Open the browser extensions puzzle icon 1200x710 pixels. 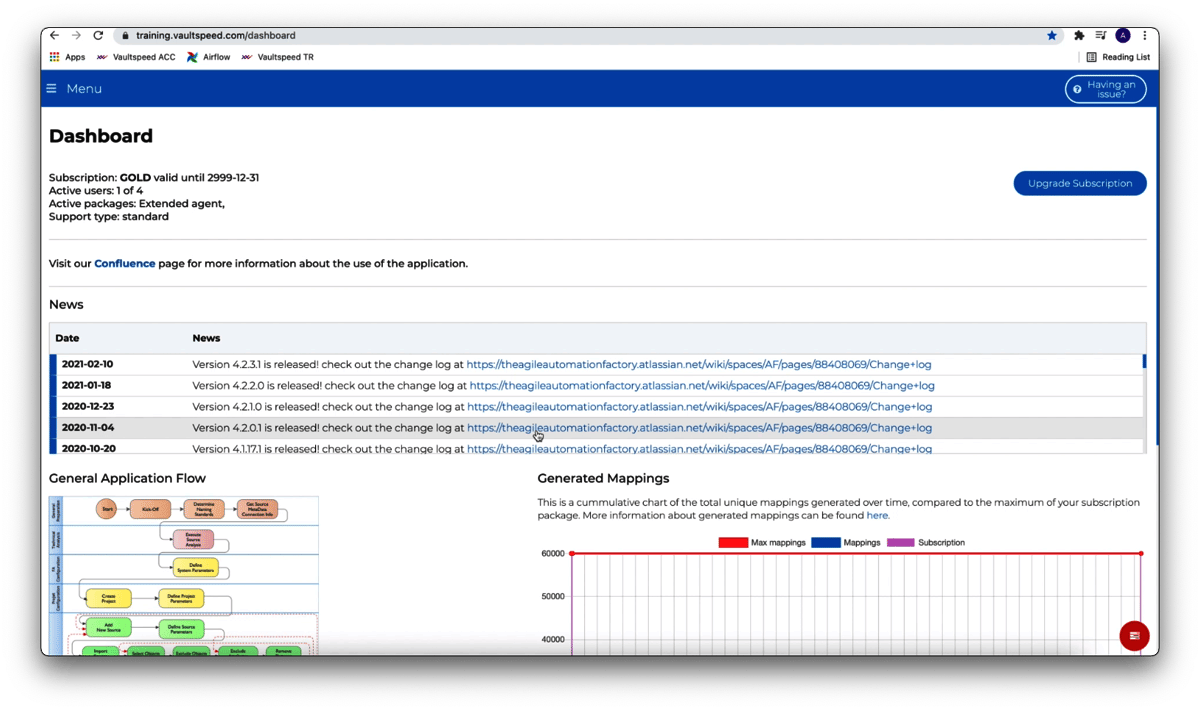(x=1079, y=35)
